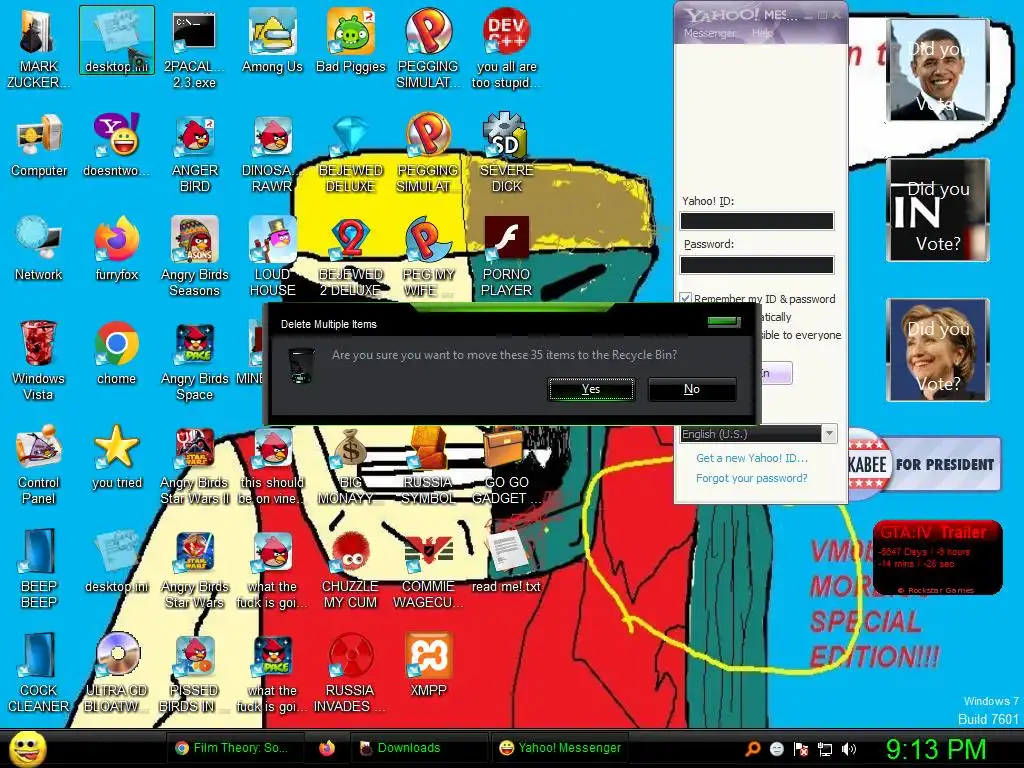
Task: Open the GTA:IV Trailer countdown gadget
Action: tap(938, 557)
